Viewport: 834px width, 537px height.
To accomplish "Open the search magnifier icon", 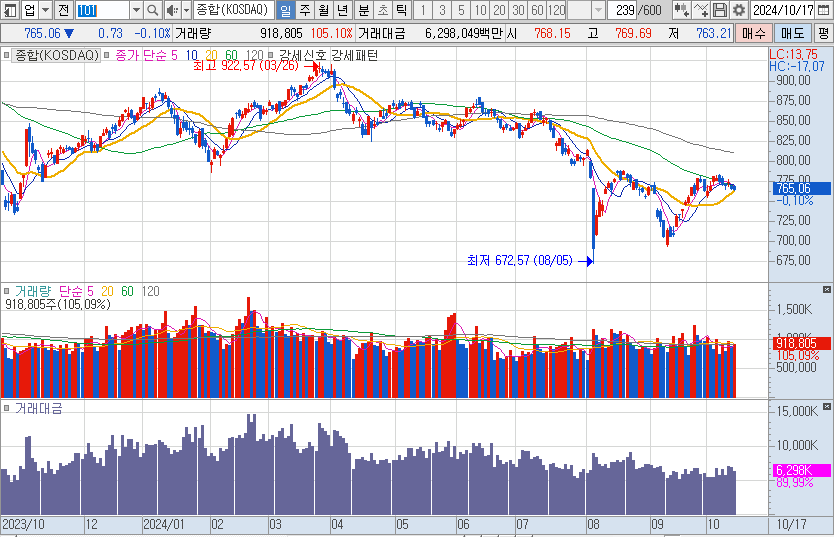I will [153, 10].
